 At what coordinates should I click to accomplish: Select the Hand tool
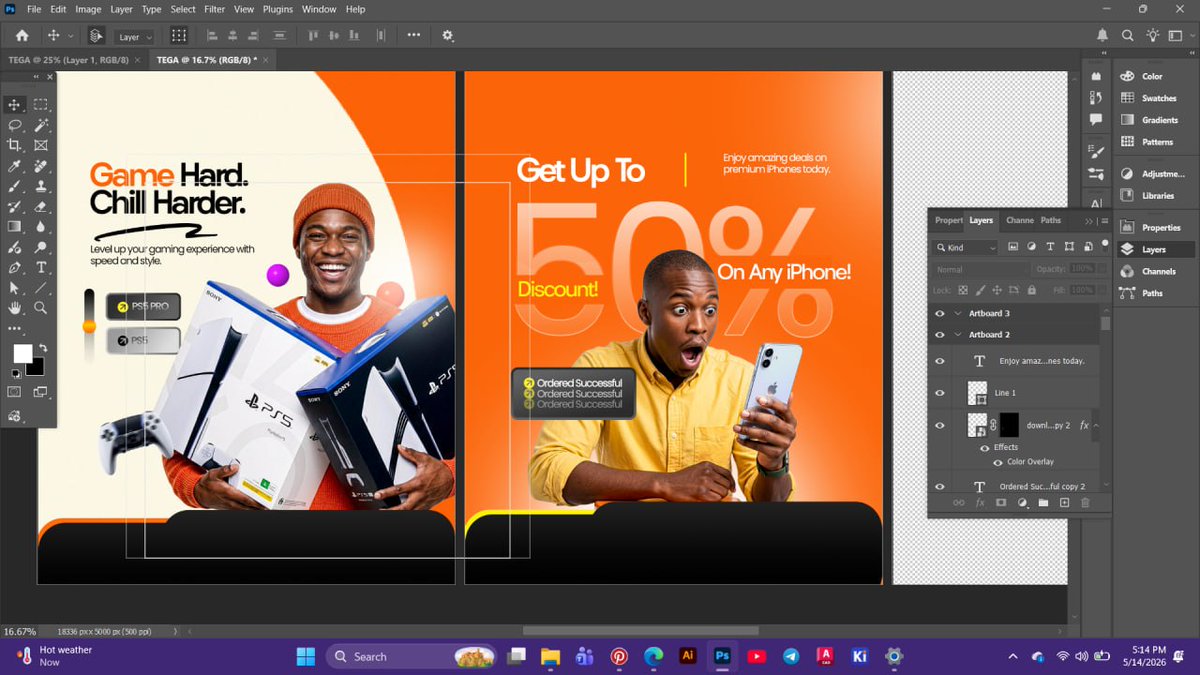pyautogui.click(x=15, y=308)
